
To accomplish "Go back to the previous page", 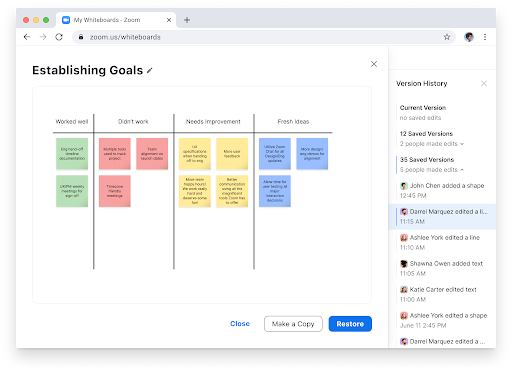I will (x=27, y=37).
